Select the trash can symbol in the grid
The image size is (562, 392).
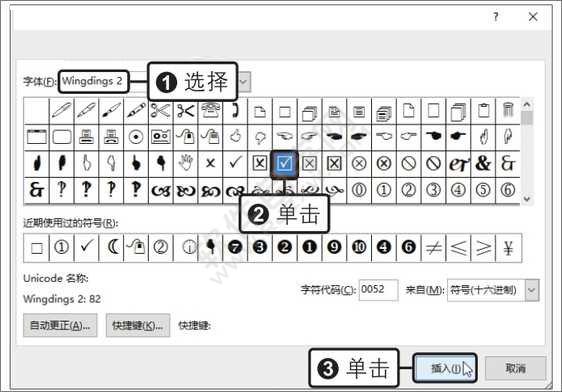(508, 110)
